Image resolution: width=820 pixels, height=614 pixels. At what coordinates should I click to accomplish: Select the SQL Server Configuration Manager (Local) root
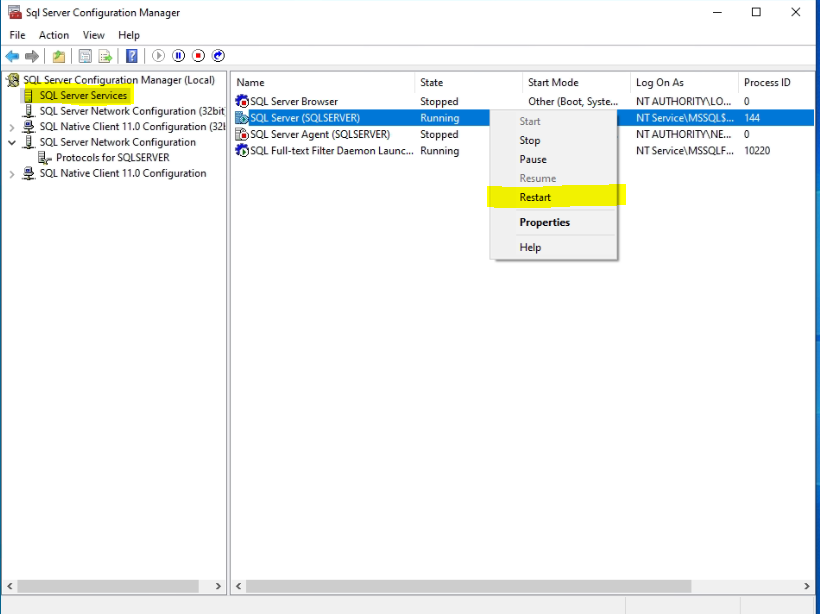119,80
